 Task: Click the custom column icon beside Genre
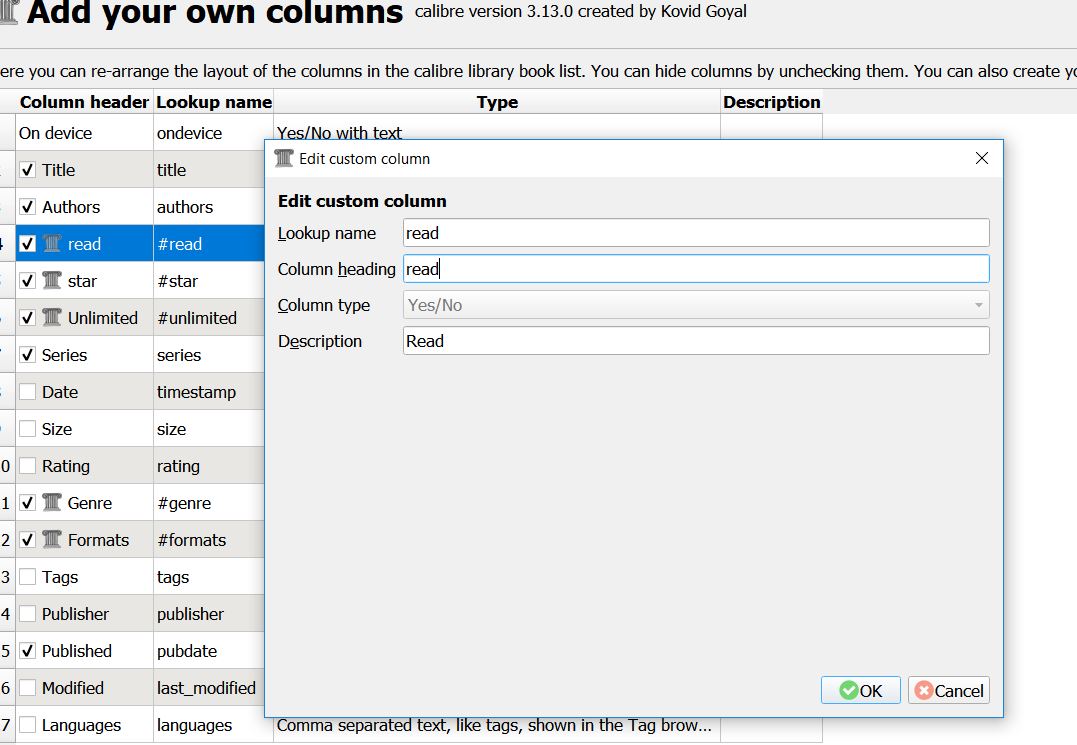click(52, 503)
